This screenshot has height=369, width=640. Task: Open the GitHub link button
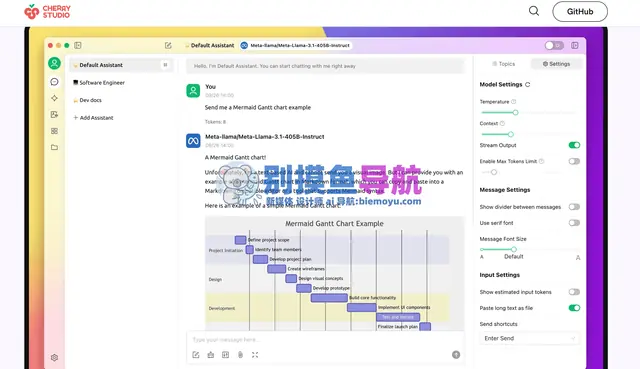tap(580, 11)
